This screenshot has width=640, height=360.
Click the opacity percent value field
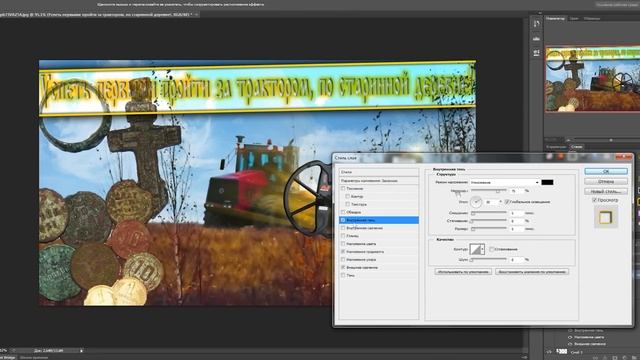(516, 191)
